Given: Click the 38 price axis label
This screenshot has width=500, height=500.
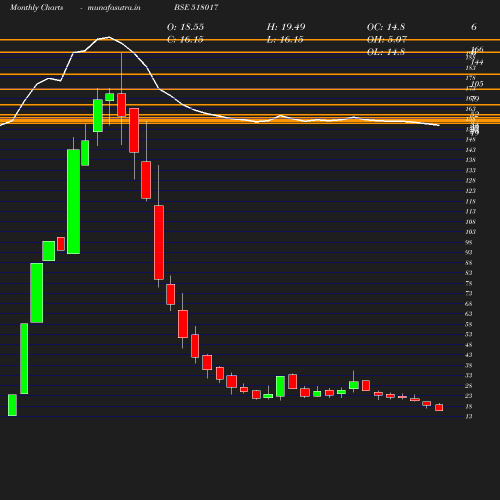Looking at the screenshot, I should pyautogui.click(x=469, y=365).
